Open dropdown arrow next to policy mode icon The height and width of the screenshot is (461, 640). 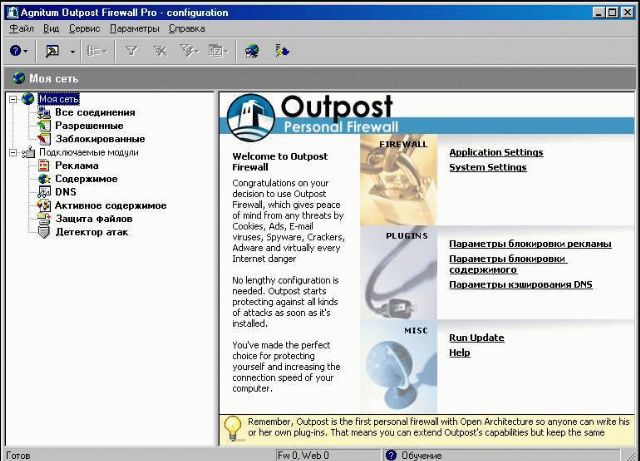coord(73,51)
